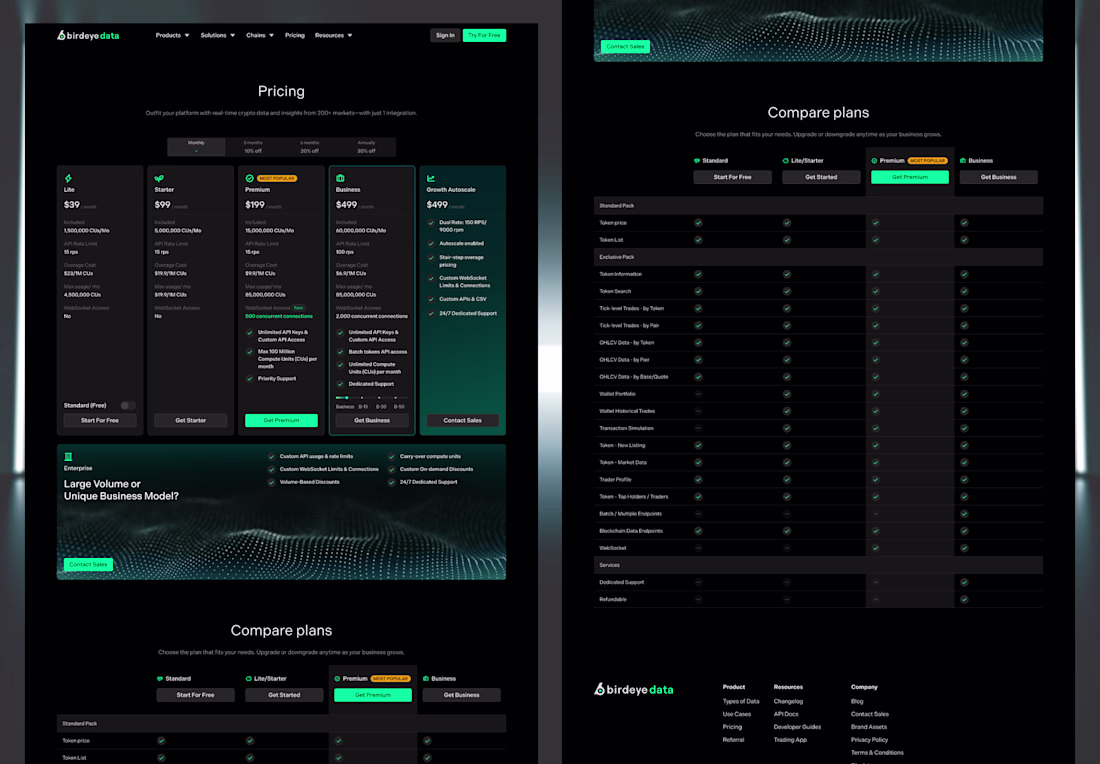Click Get Premium on the $199 Premium card
Viewport: 1100px width, 764px height.
(281, 420)
